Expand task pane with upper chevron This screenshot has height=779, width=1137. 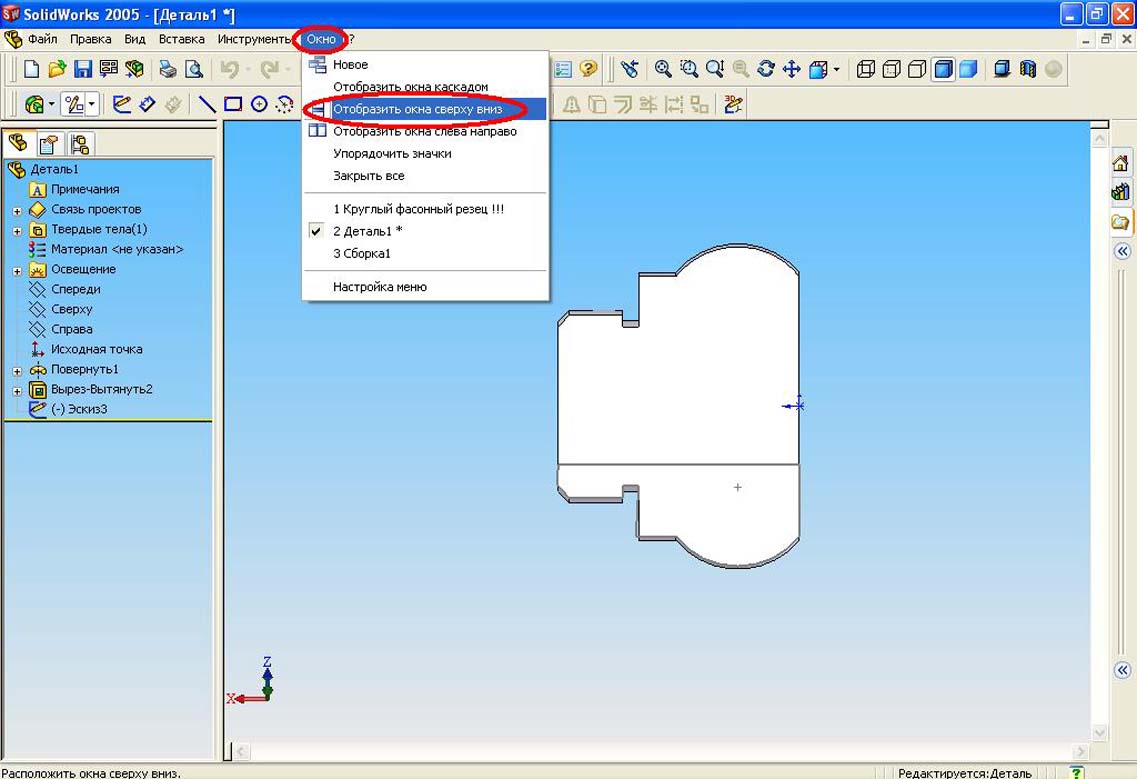(1122, 251)
